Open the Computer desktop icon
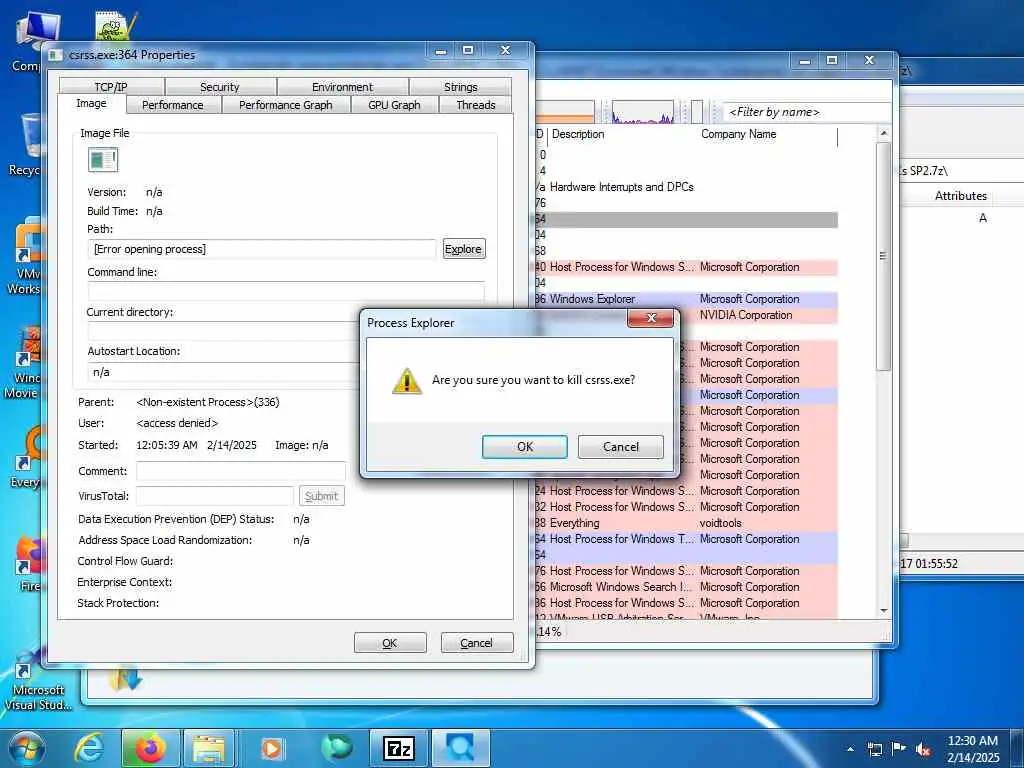This screenshot has height=768, width=1024. (x=31, y=40)
